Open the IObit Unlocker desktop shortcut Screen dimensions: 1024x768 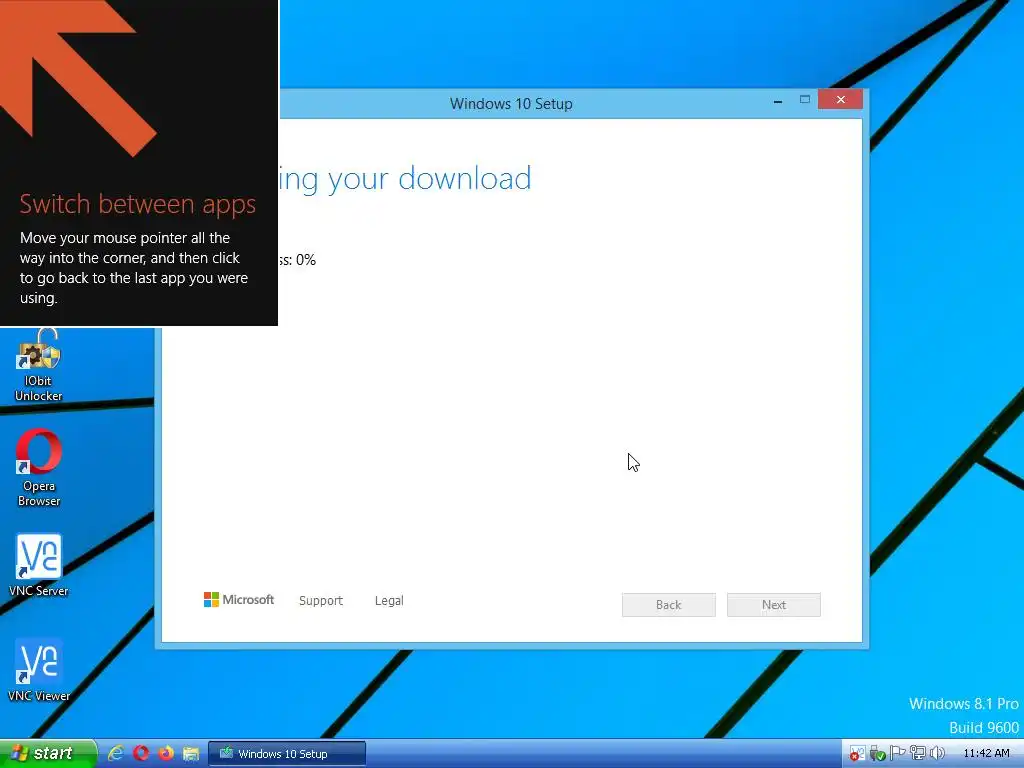coord(39,364)
